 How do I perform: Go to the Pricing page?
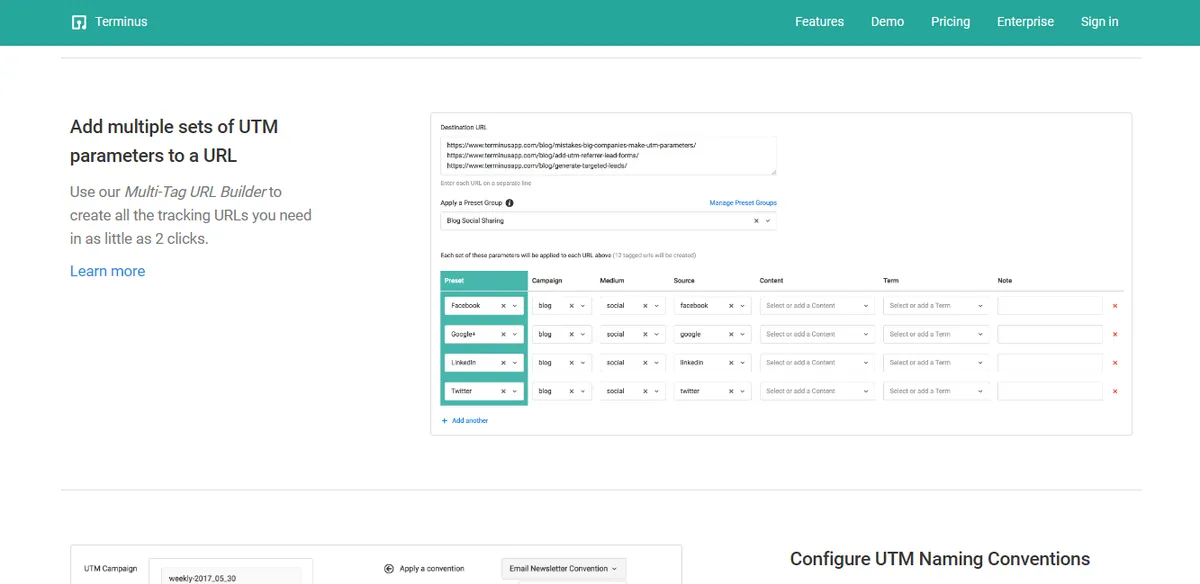click(x=950, y=22)
